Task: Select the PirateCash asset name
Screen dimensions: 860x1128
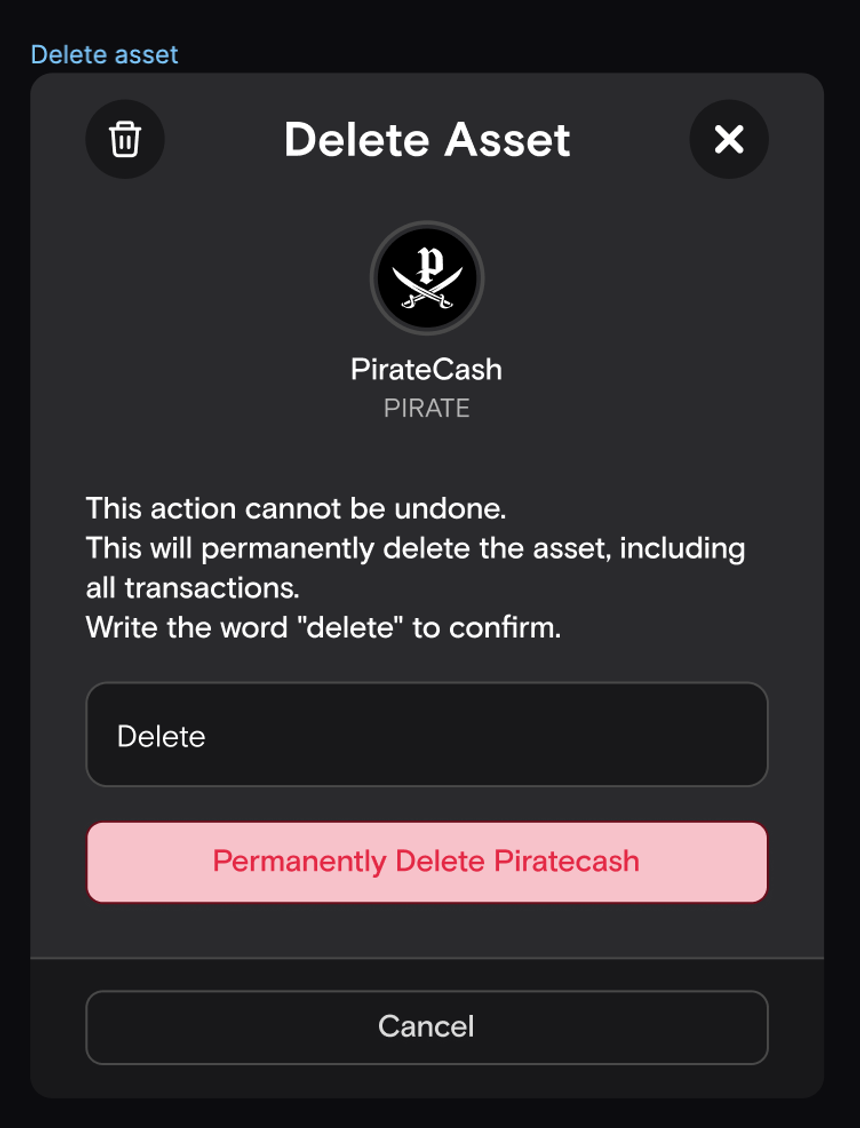Action: [427, 370]
